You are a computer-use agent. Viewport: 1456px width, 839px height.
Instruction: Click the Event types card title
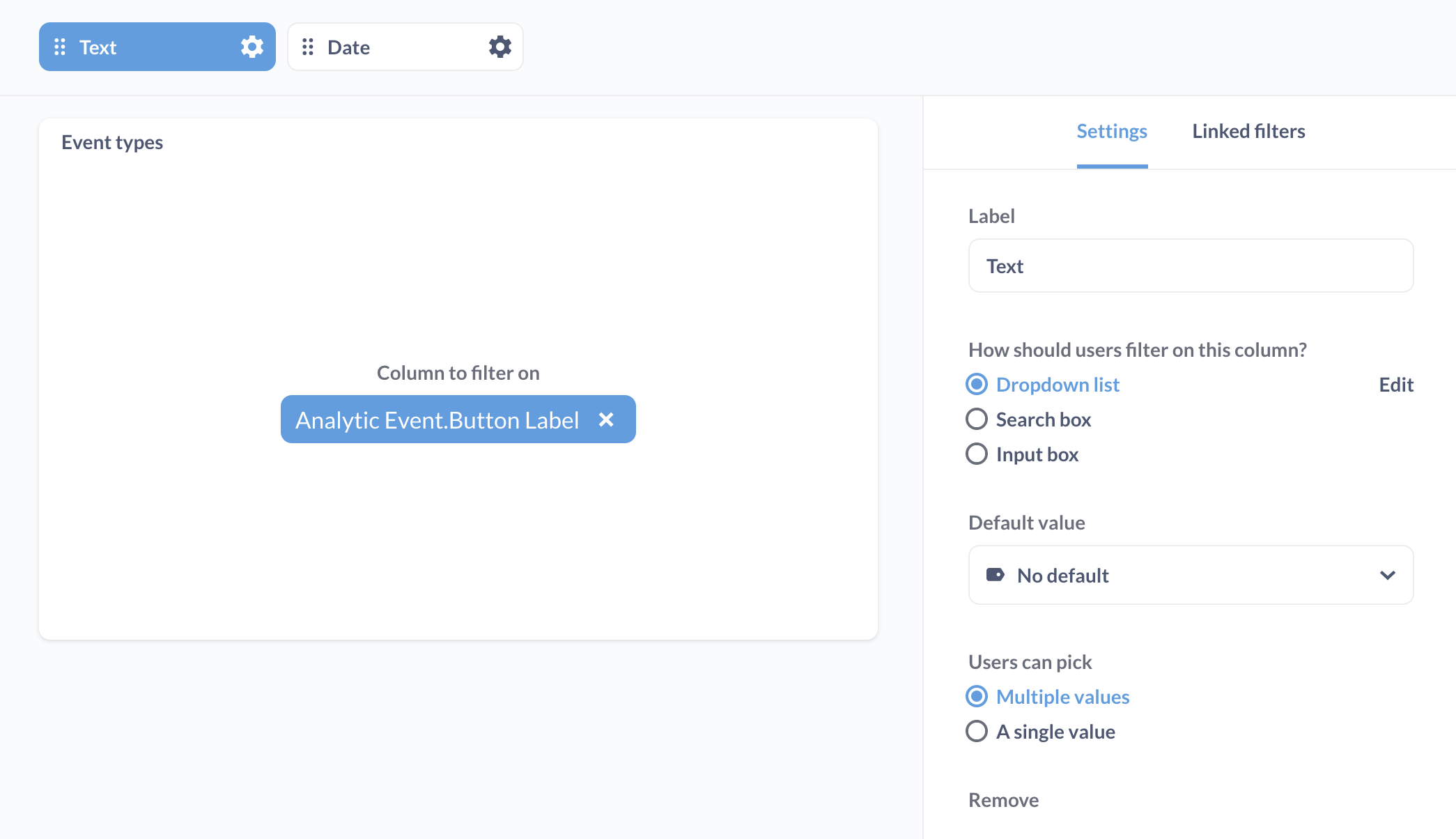pos(112,142)
